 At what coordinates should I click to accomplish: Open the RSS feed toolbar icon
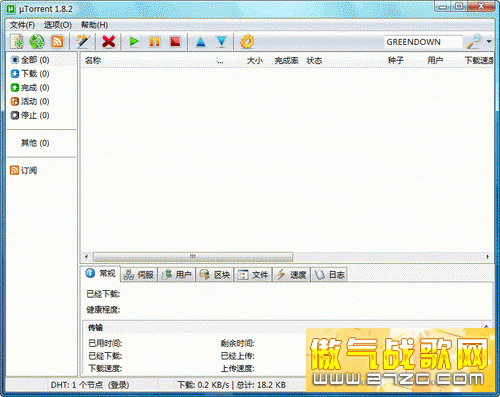57,42
